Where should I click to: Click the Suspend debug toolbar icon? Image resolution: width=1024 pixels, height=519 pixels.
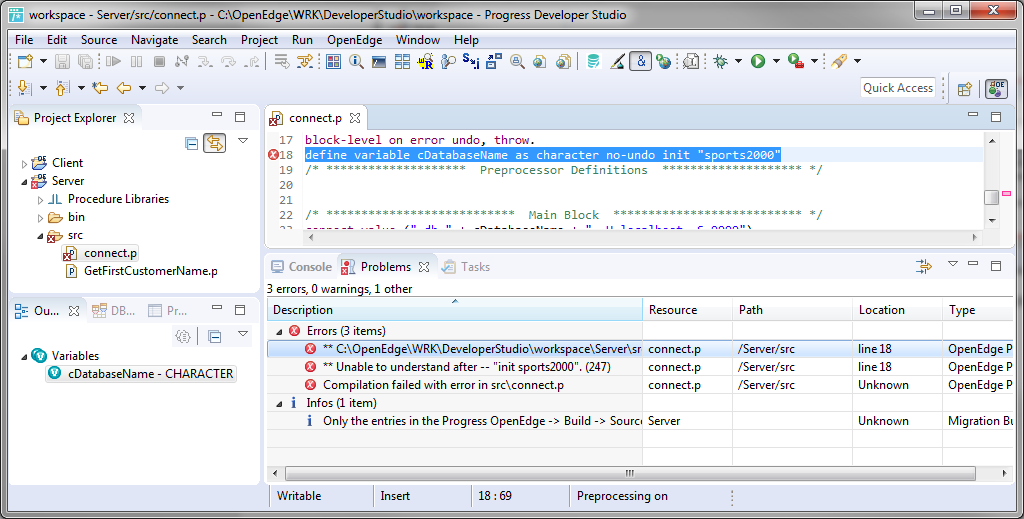click(136, 61)
